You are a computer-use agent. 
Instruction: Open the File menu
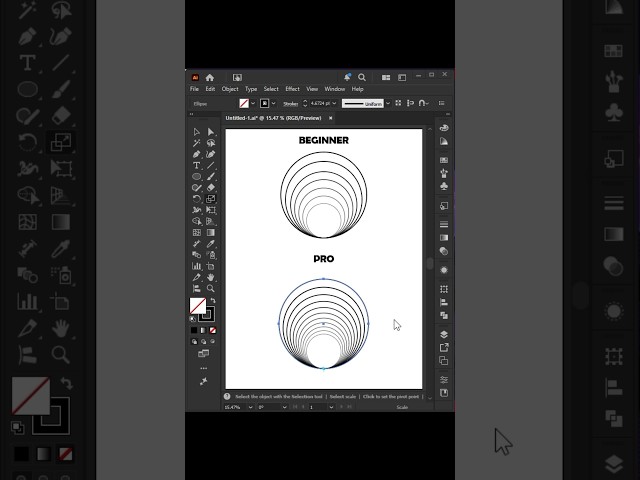coord(194,89)
